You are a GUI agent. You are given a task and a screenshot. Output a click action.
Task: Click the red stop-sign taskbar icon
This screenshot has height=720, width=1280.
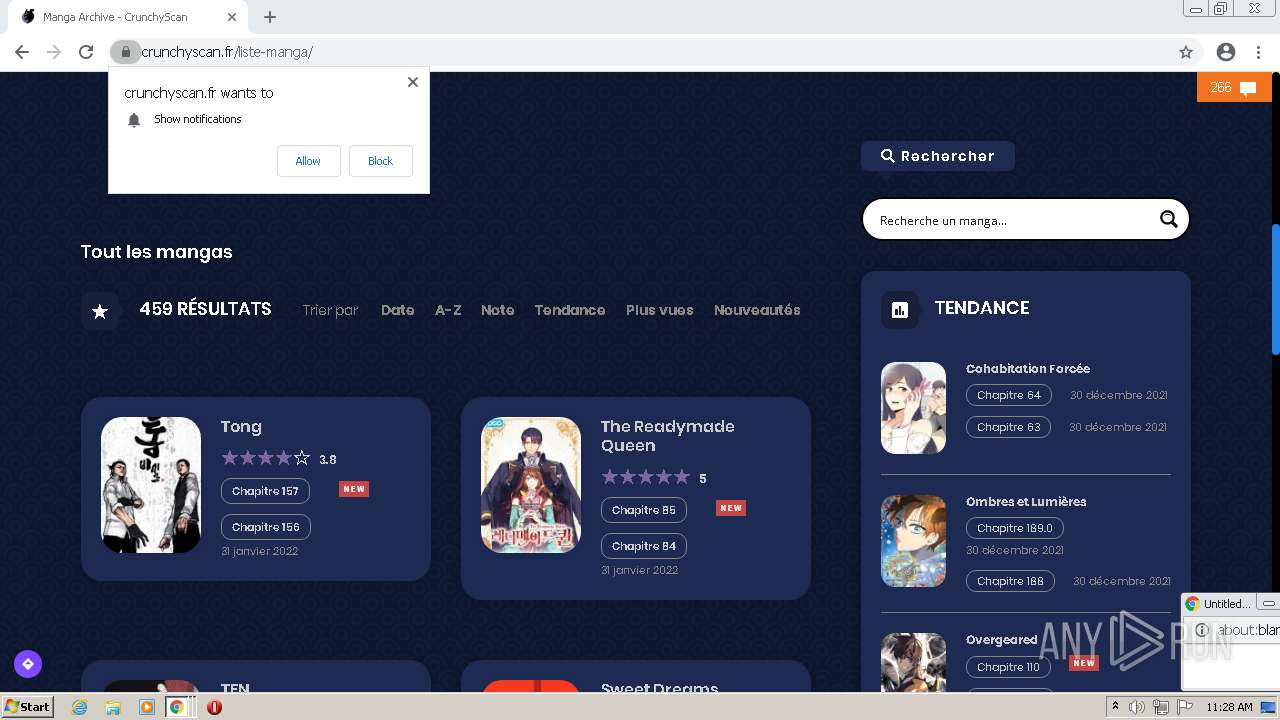214,707
